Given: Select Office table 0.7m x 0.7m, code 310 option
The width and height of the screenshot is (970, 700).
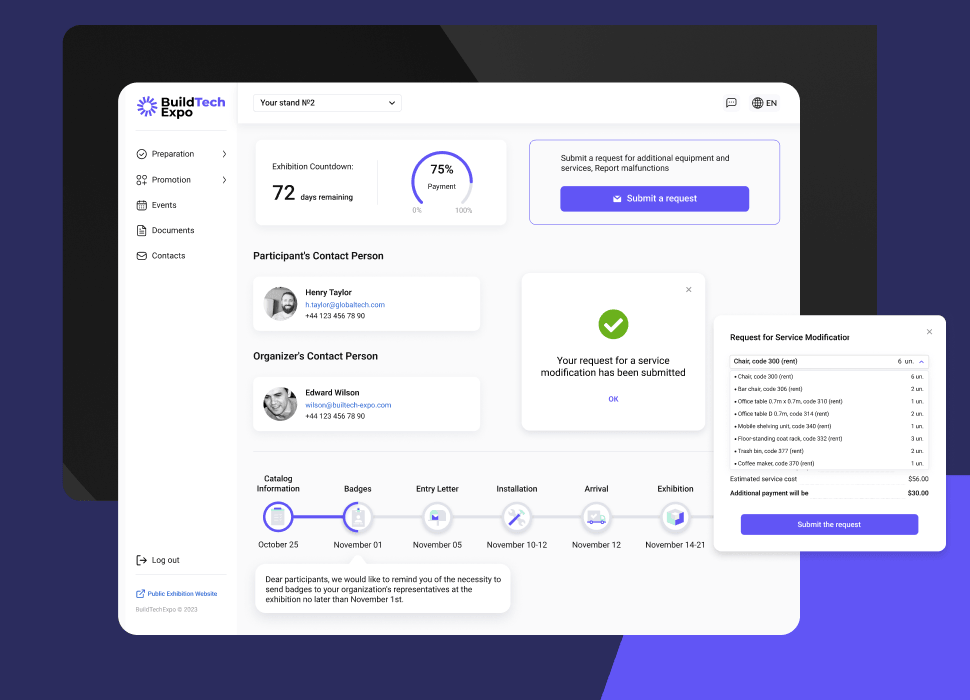Looking at the screenshot, I should tap(829, 401).
